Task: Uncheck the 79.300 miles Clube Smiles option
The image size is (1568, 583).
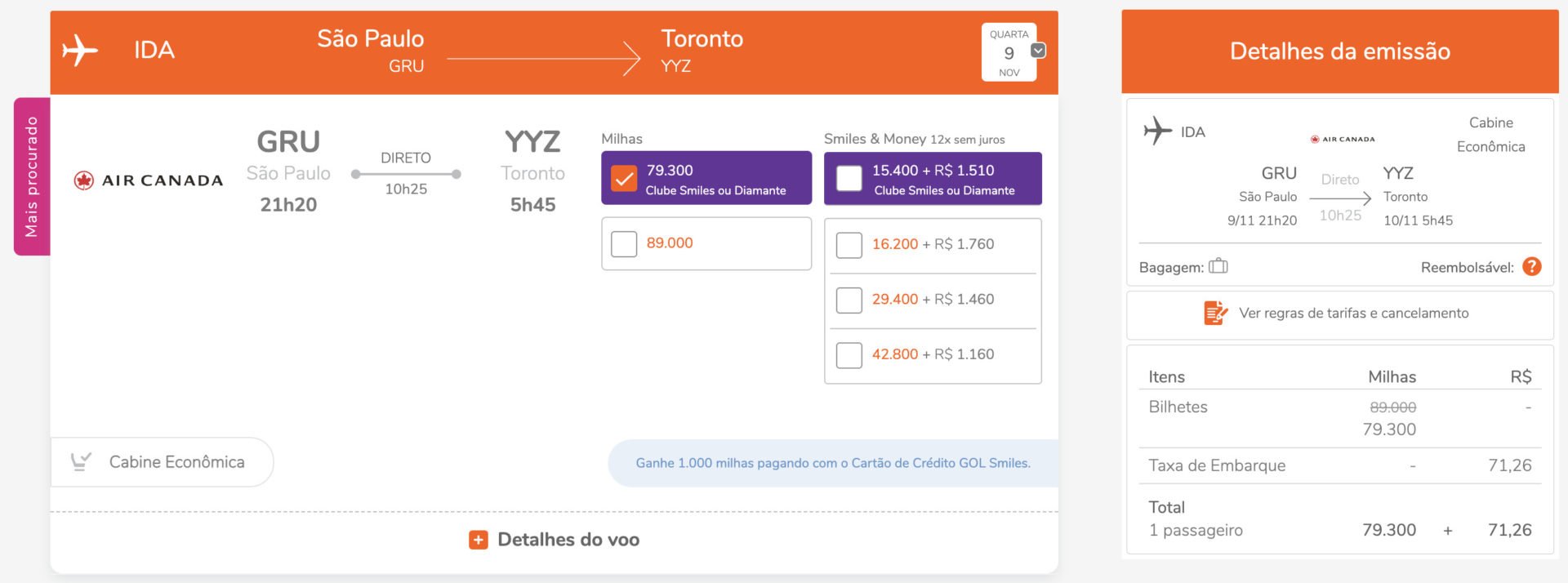Action: [x=624, y=178]
